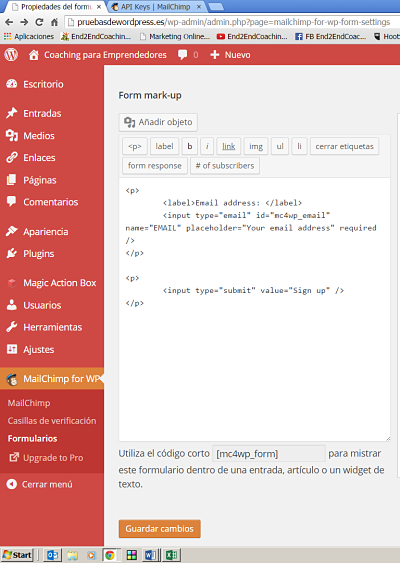Screen dimensions: 400x563
Task: Click the Medios media icon
Action: pyautogui.click(x=11, y=135)
